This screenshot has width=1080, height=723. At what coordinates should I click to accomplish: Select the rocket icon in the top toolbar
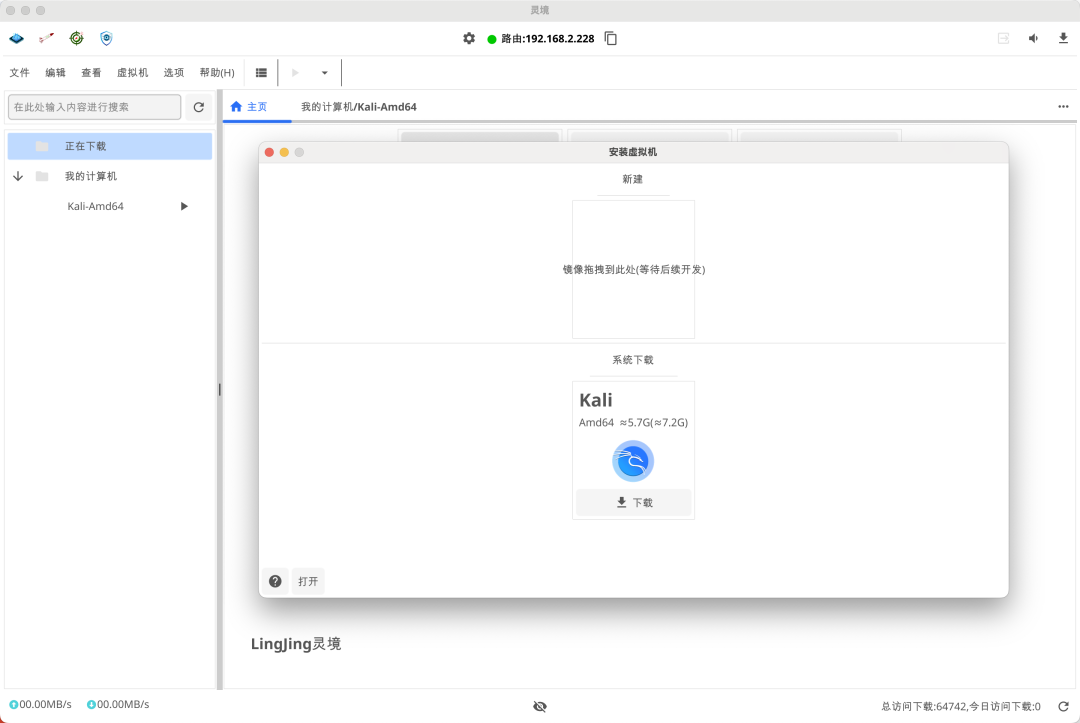pyautogui.click(x=45, y=37)
